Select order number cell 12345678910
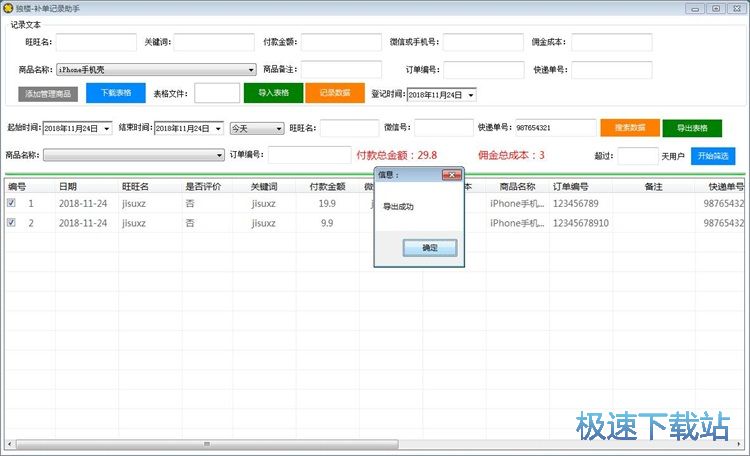The height and width of the screenshot is (456, 750). click(581, 223)
